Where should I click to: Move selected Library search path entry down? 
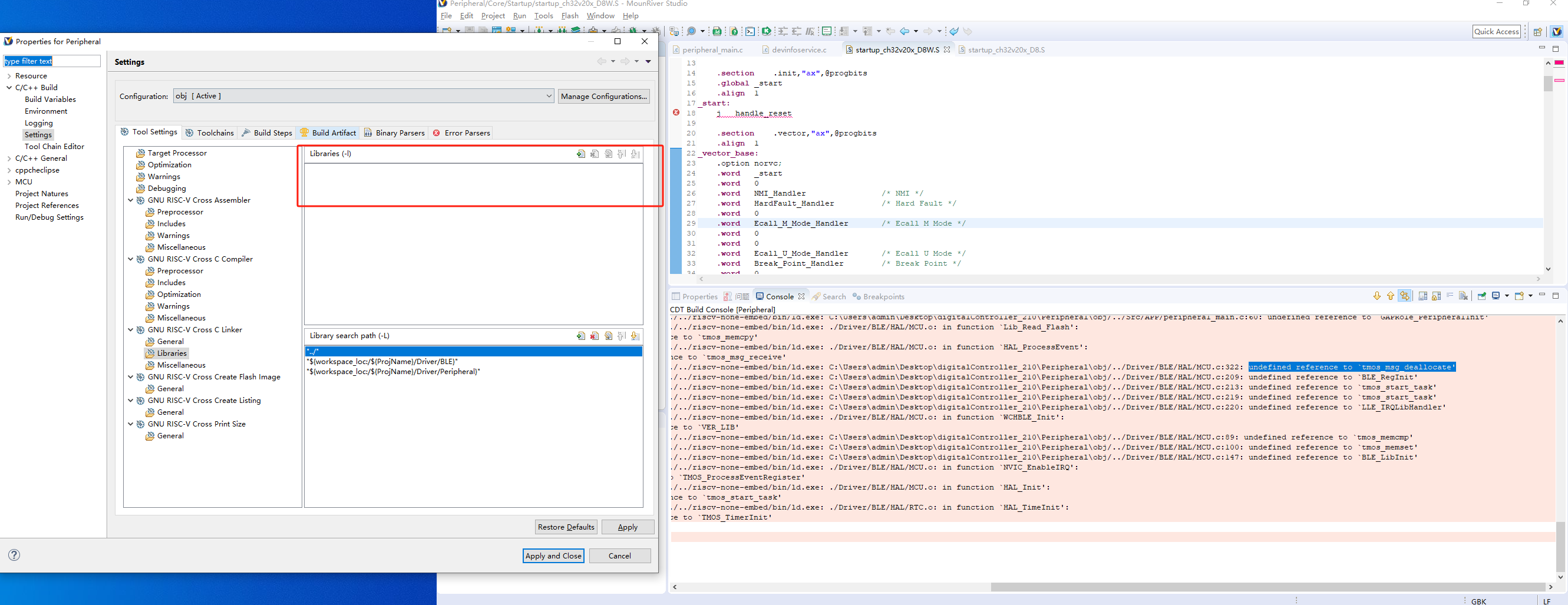tap(635, 336)
